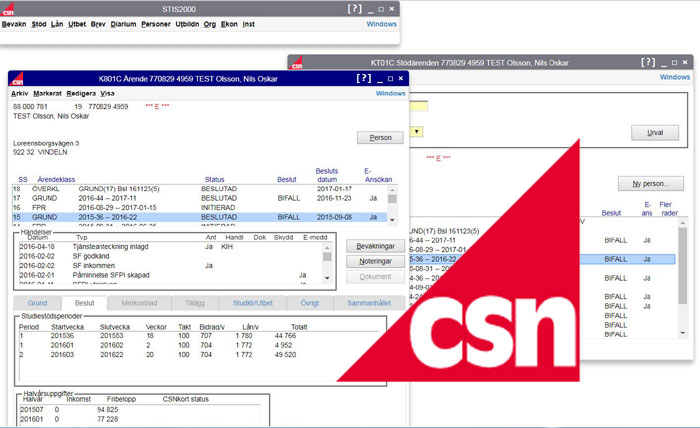This screenshot has height=428, width=700.
Task: Select FPR row 16 INITIERAD
Action: [200, 208]
